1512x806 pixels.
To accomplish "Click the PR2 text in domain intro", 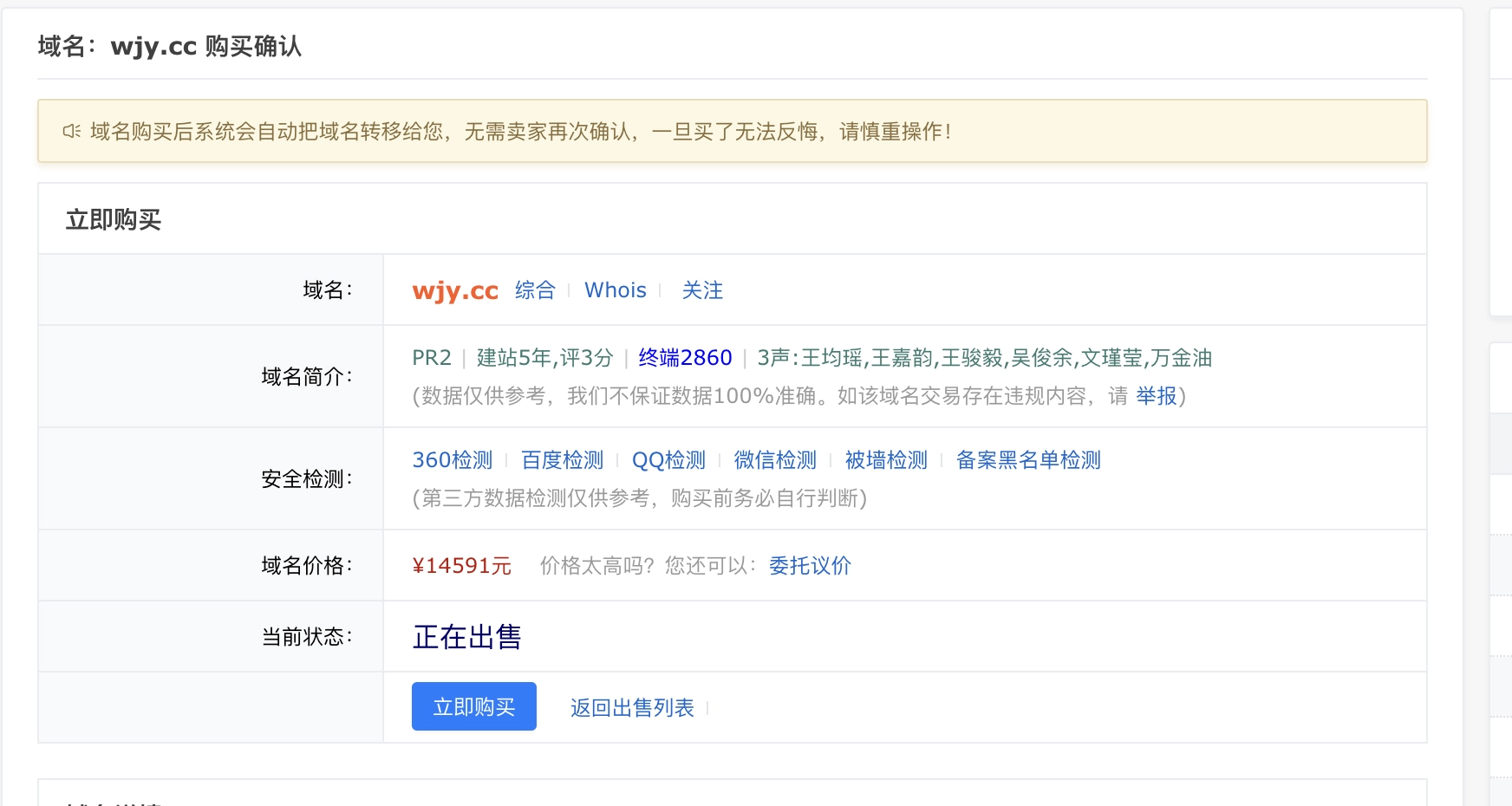I will click(x=432, y=358).
